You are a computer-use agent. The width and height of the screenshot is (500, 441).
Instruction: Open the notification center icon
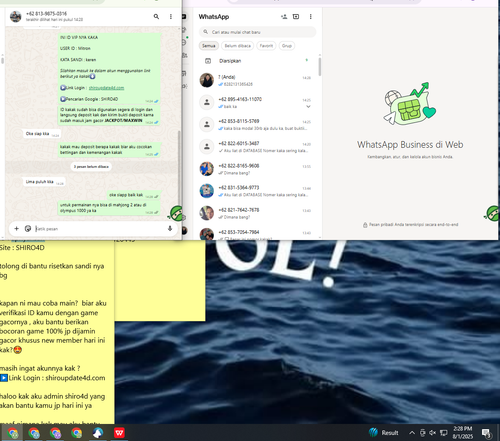click(487, 433)
